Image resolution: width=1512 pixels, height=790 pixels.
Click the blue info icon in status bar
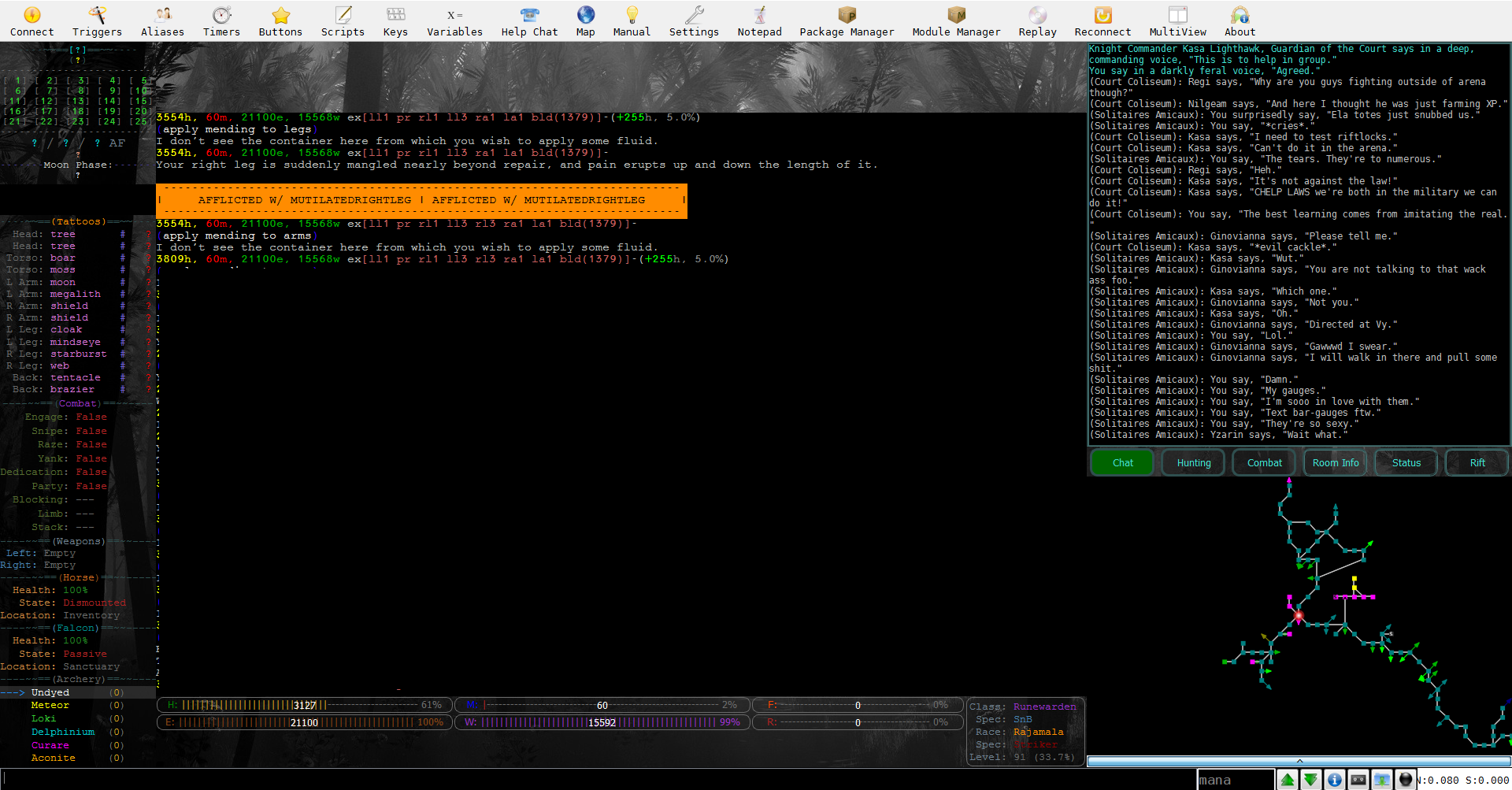(x=1335, y=780)
